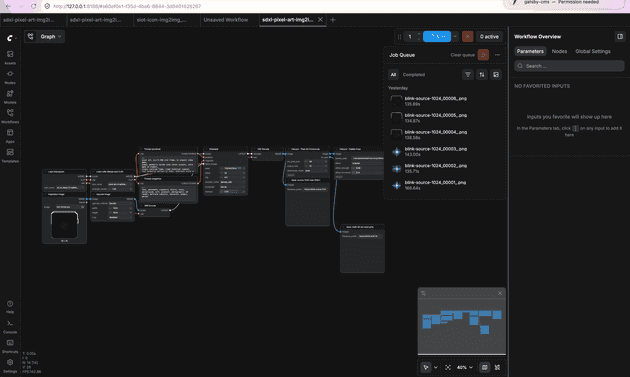Click the inspiration image thumbnail in node

[64, 225]
